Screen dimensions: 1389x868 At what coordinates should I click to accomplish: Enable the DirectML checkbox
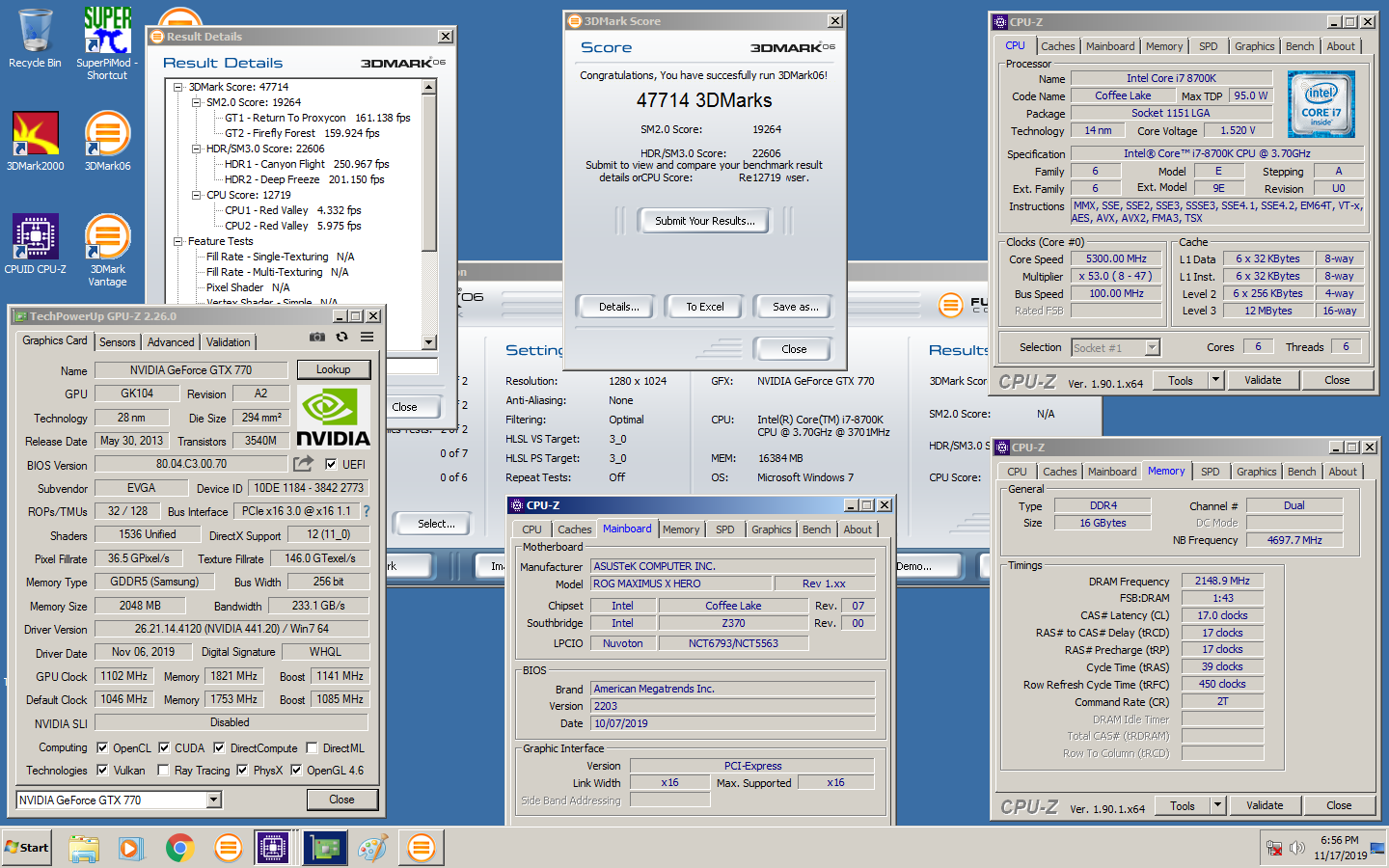312,747
